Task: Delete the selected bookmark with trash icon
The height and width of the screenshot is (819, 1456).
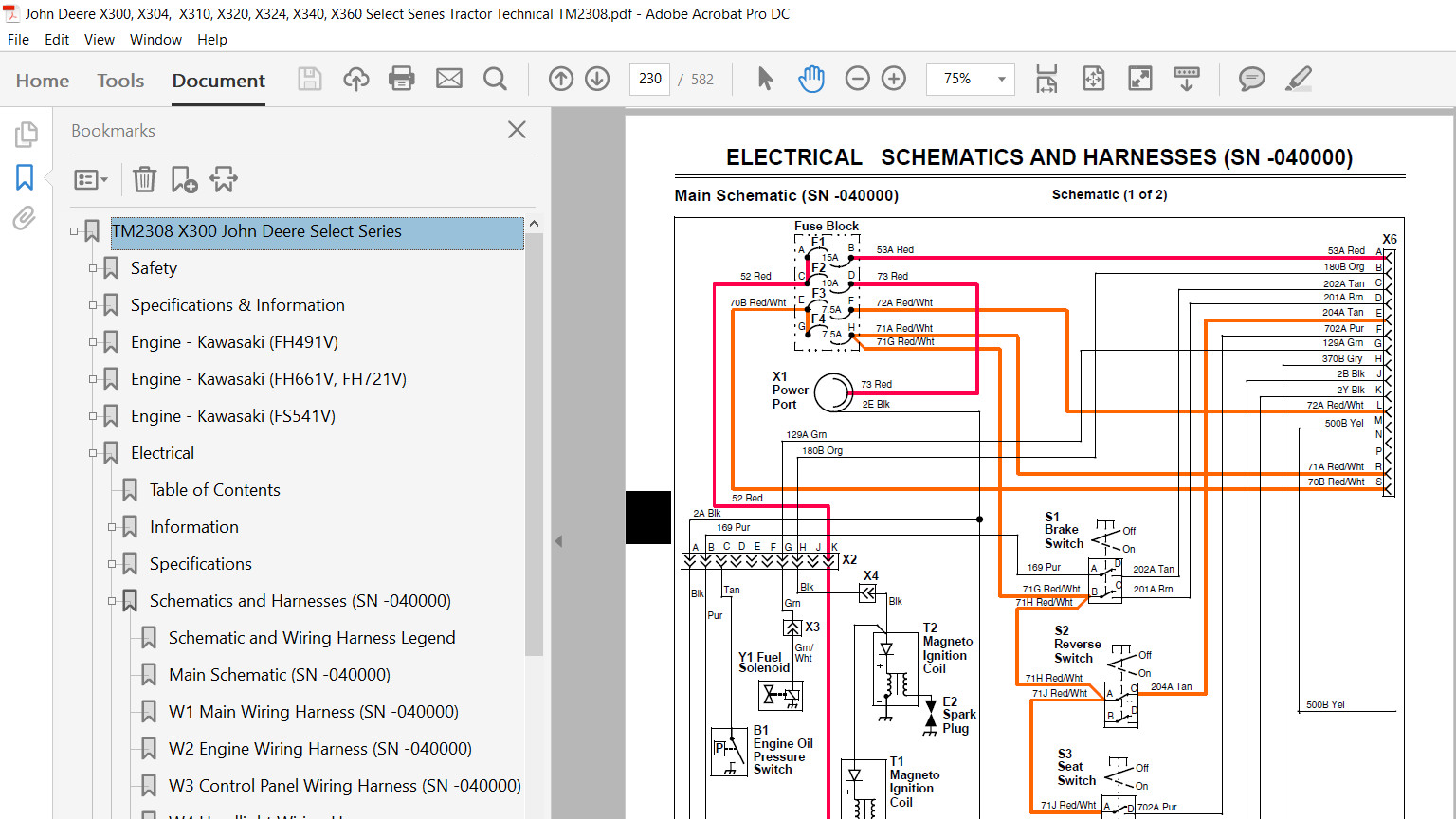Action: (x=144, y=179)
